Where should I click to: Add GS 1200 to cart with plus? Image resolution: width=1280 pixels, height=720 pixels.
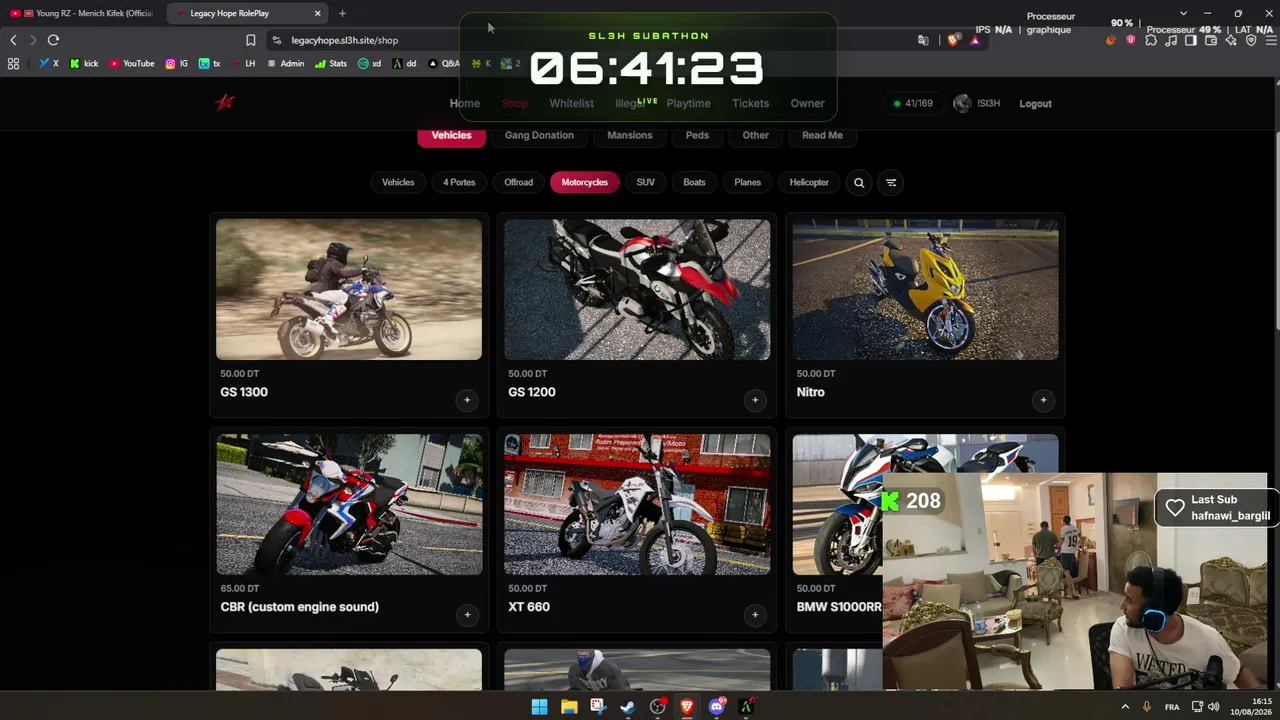tap(755, 400)
